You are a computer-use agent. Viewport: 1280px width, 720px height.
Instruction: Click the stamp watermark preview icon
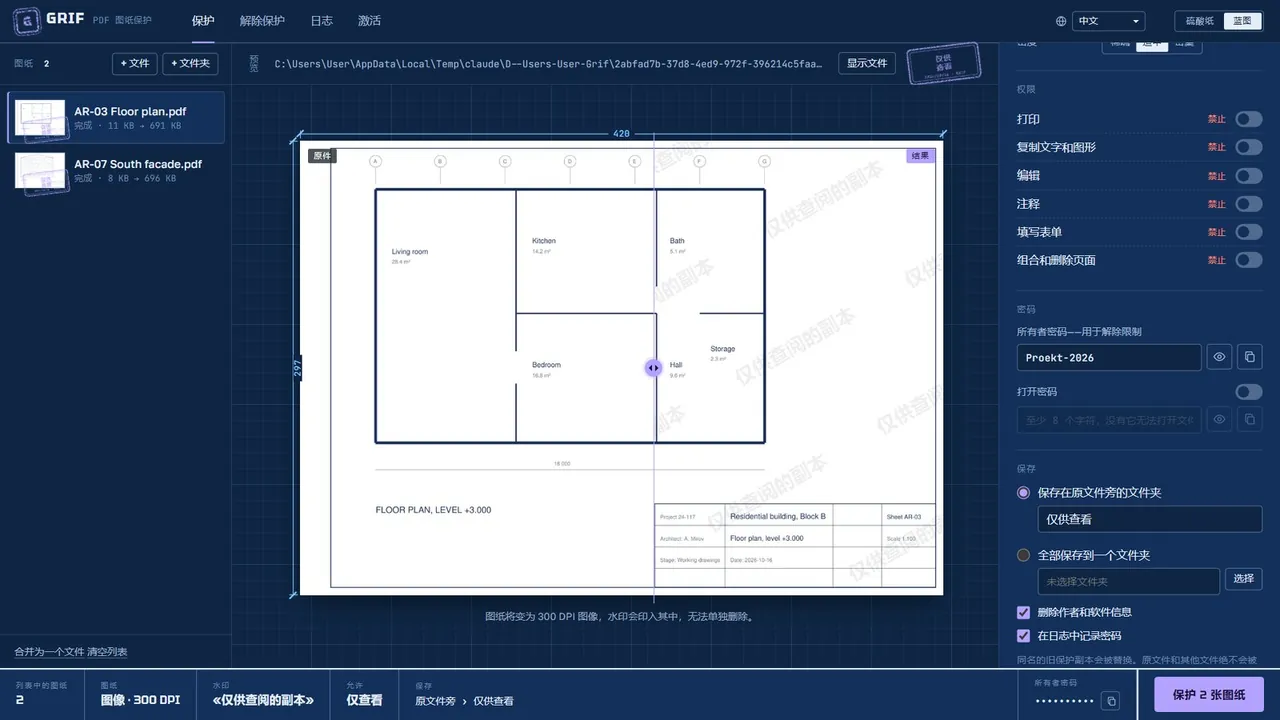(x=943, y=63)
